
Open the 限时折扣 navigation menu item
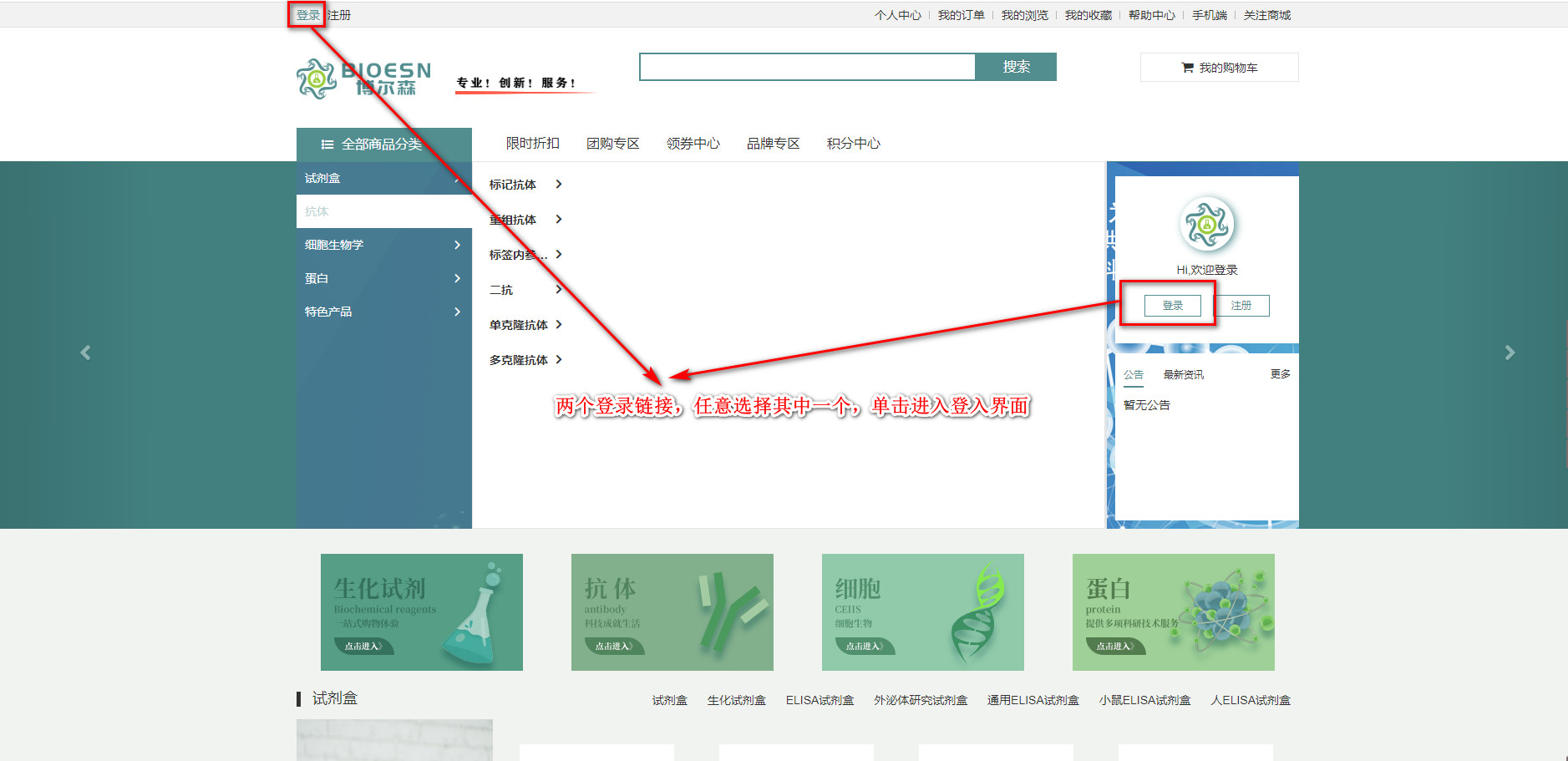click(532, 144)
